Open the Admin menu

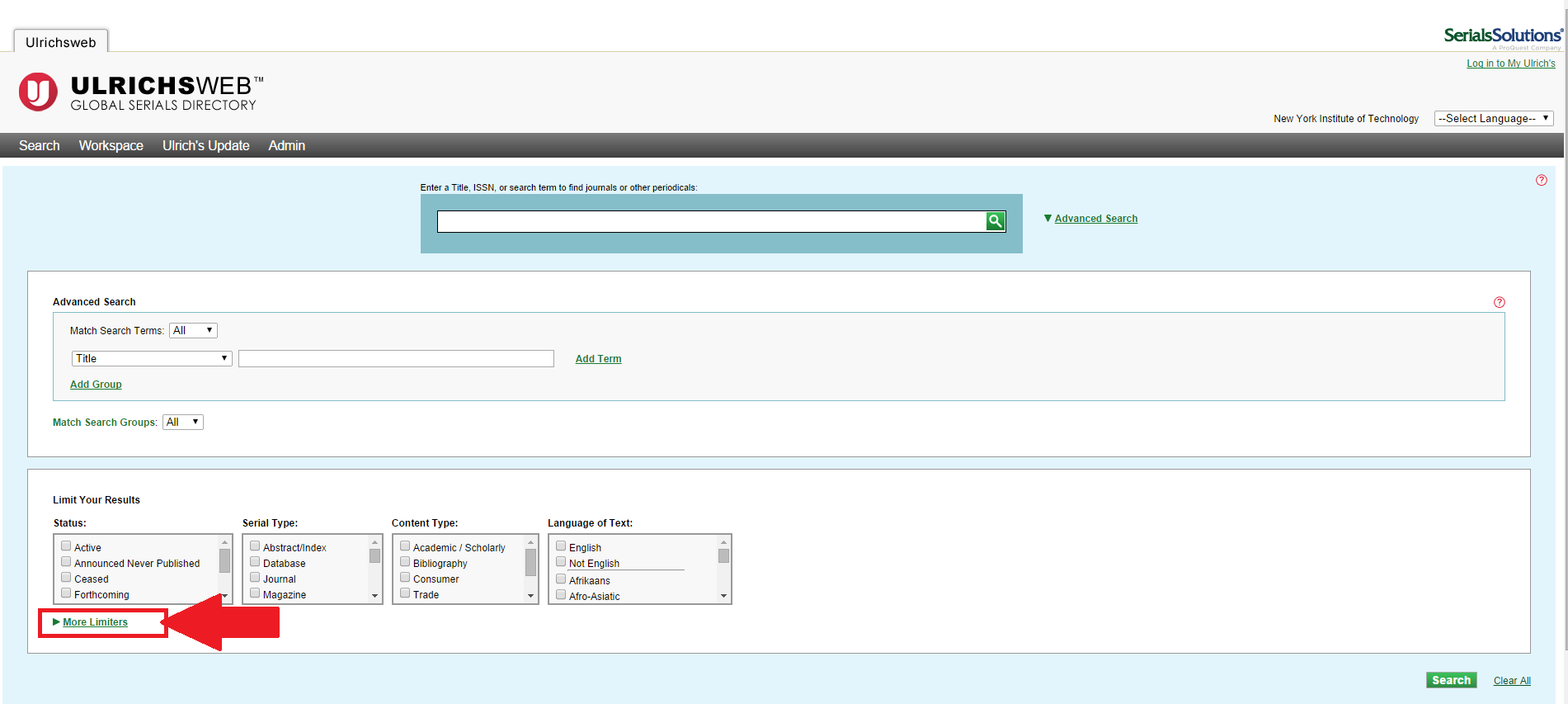coord(287,145)
